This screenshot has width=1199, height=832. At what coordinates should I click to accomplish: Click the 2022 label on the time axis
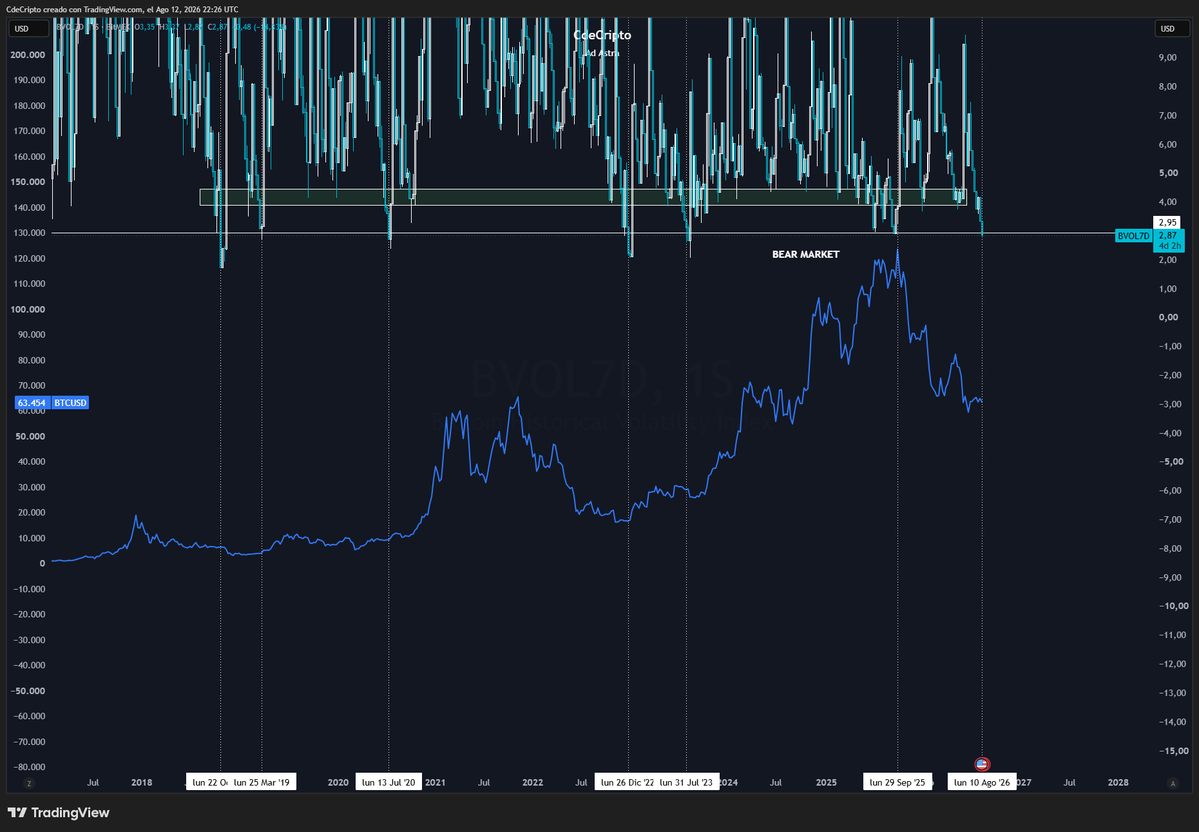coord(533,782)
